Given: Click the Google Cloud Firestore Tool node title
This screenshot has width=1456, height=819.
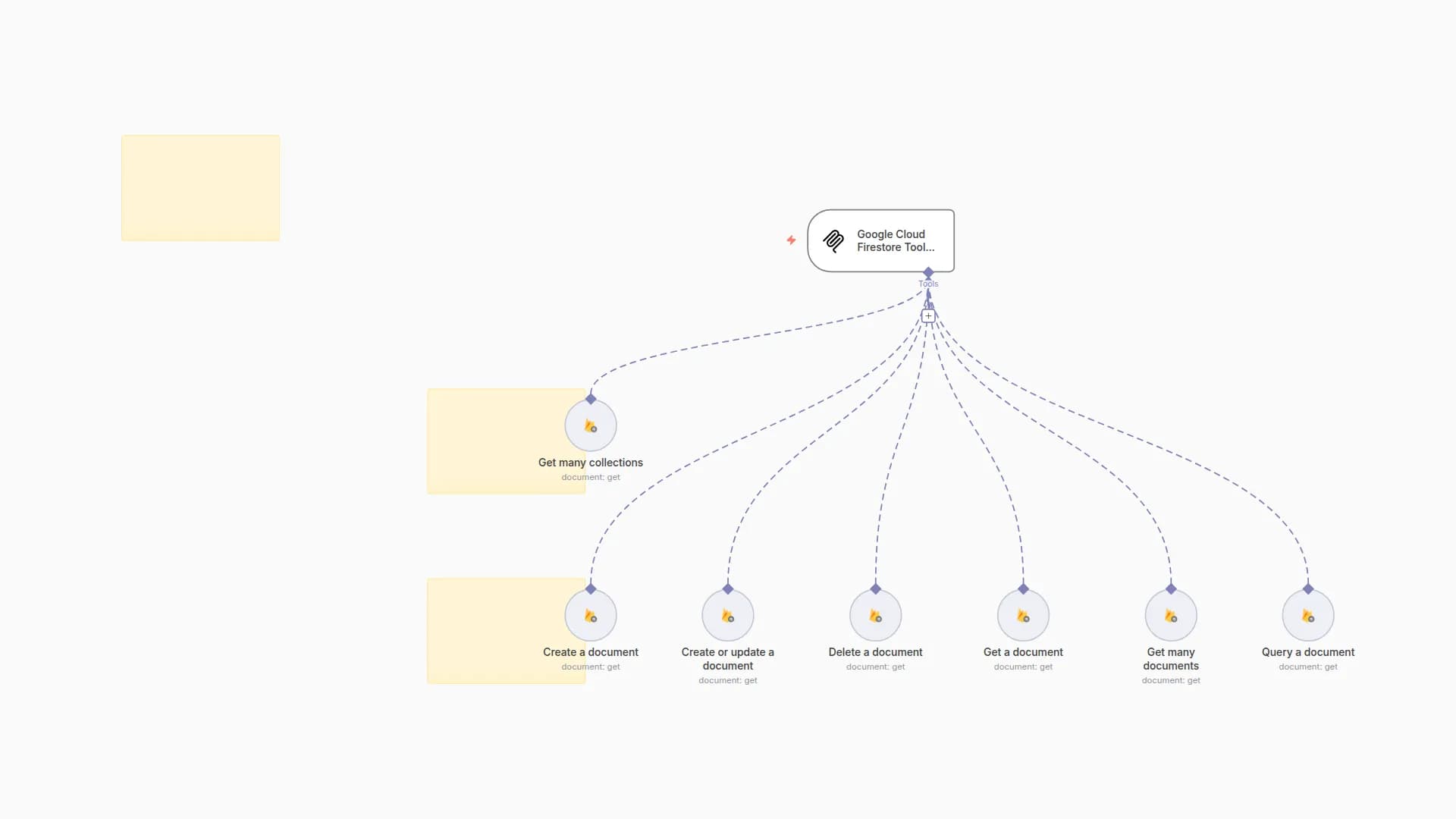Looking at the screenshot, I should (895, 240).
